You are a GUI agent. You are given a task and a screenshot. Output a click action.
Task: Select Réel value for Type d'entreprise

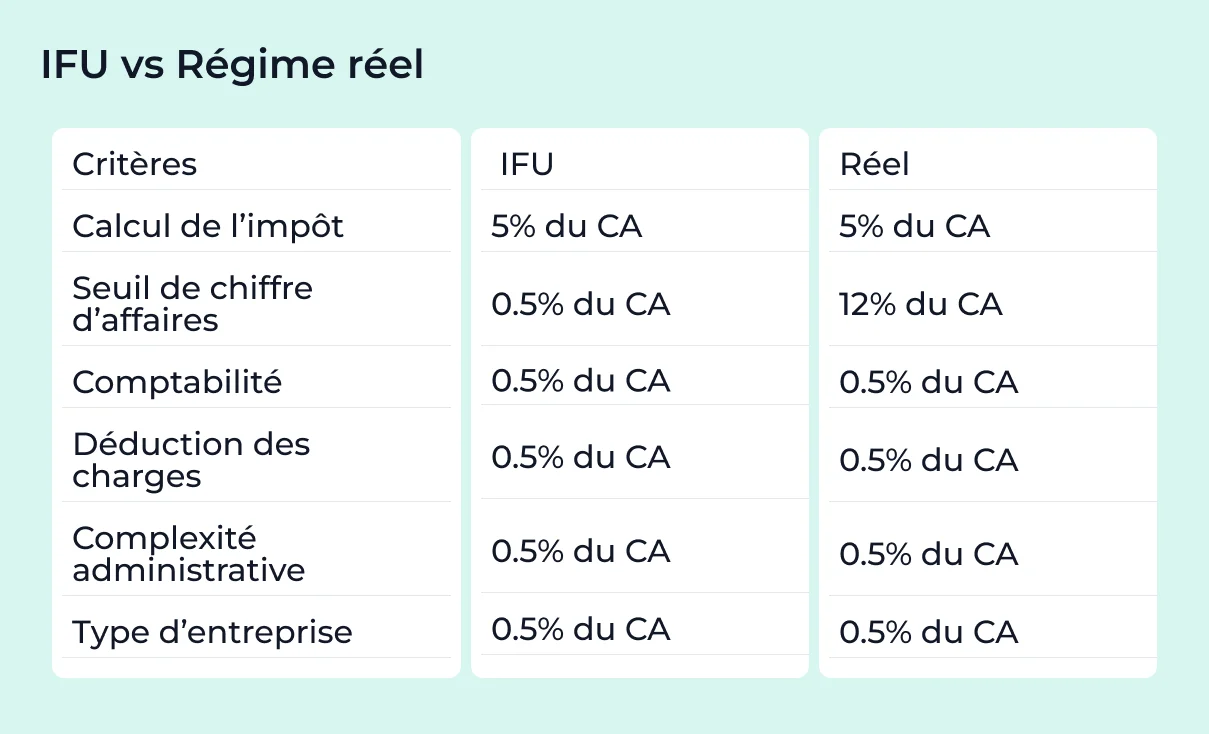tap(928, 632)
